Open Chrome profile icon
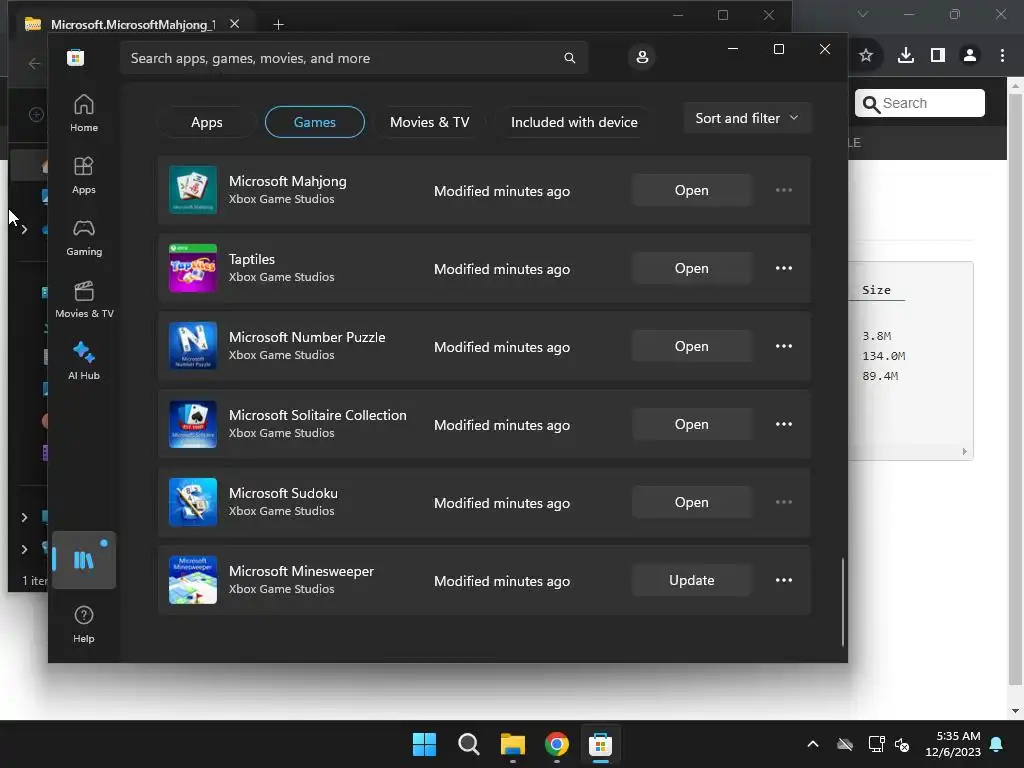Viewport: 1024px width, 768px height. click(x=970, y=56)
